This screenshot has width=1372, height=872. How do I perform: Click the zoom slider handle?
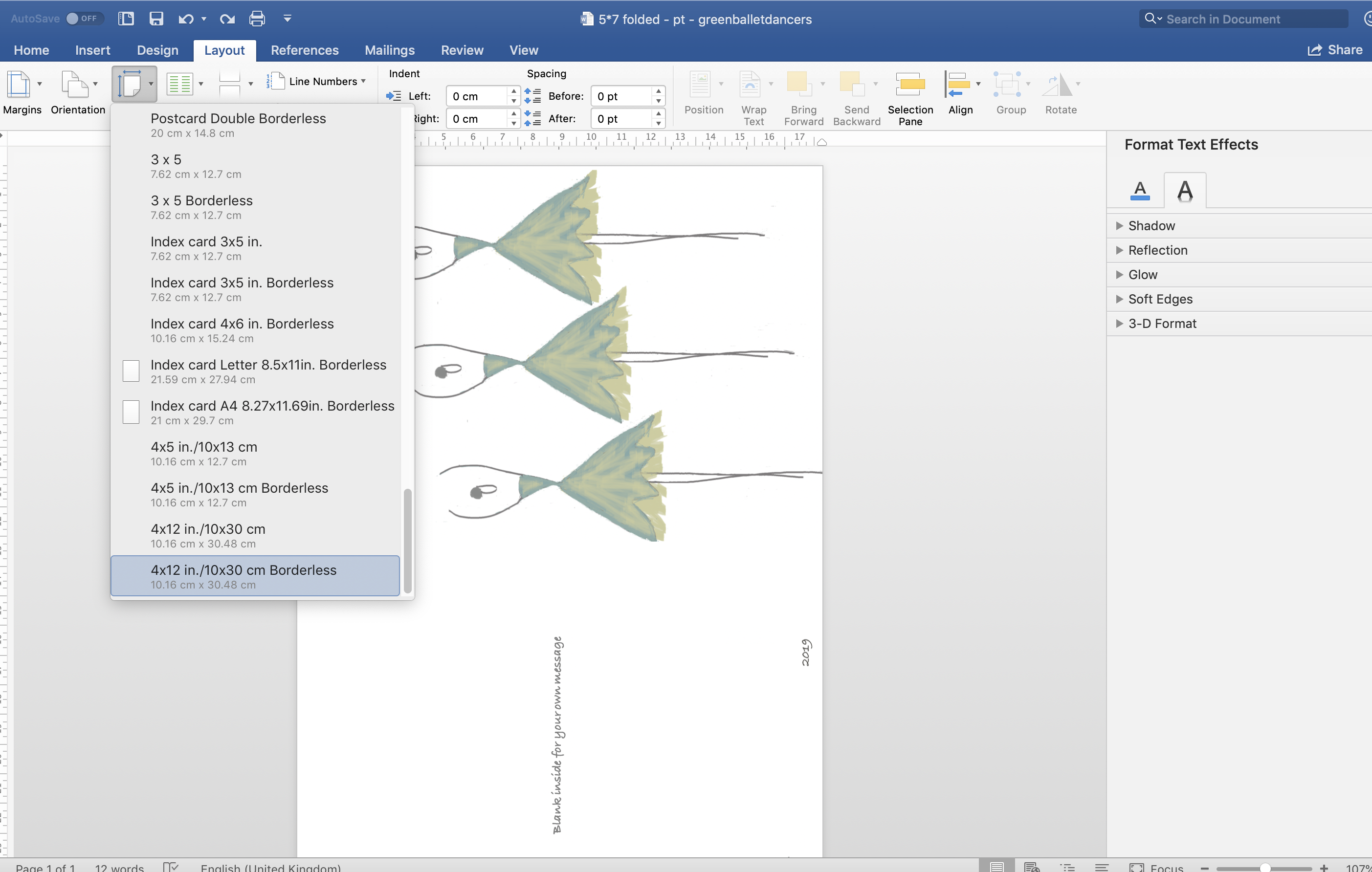pyautogui.click(x=1264, y=868)
